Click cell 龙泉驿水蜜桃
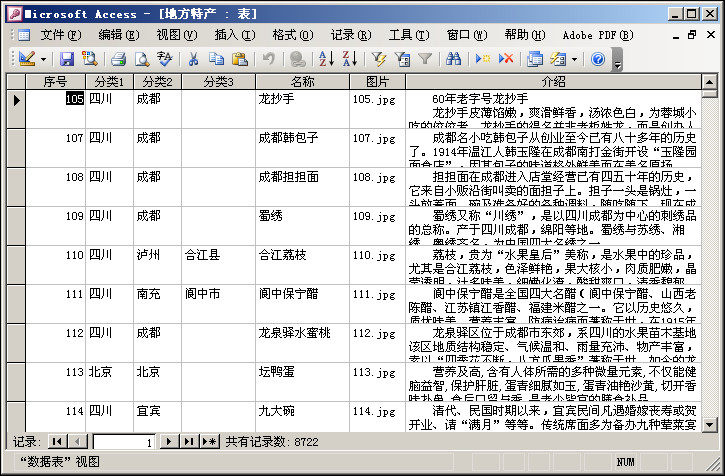The height and width of the screenshot is (476, 725). [x=302, y=343]
